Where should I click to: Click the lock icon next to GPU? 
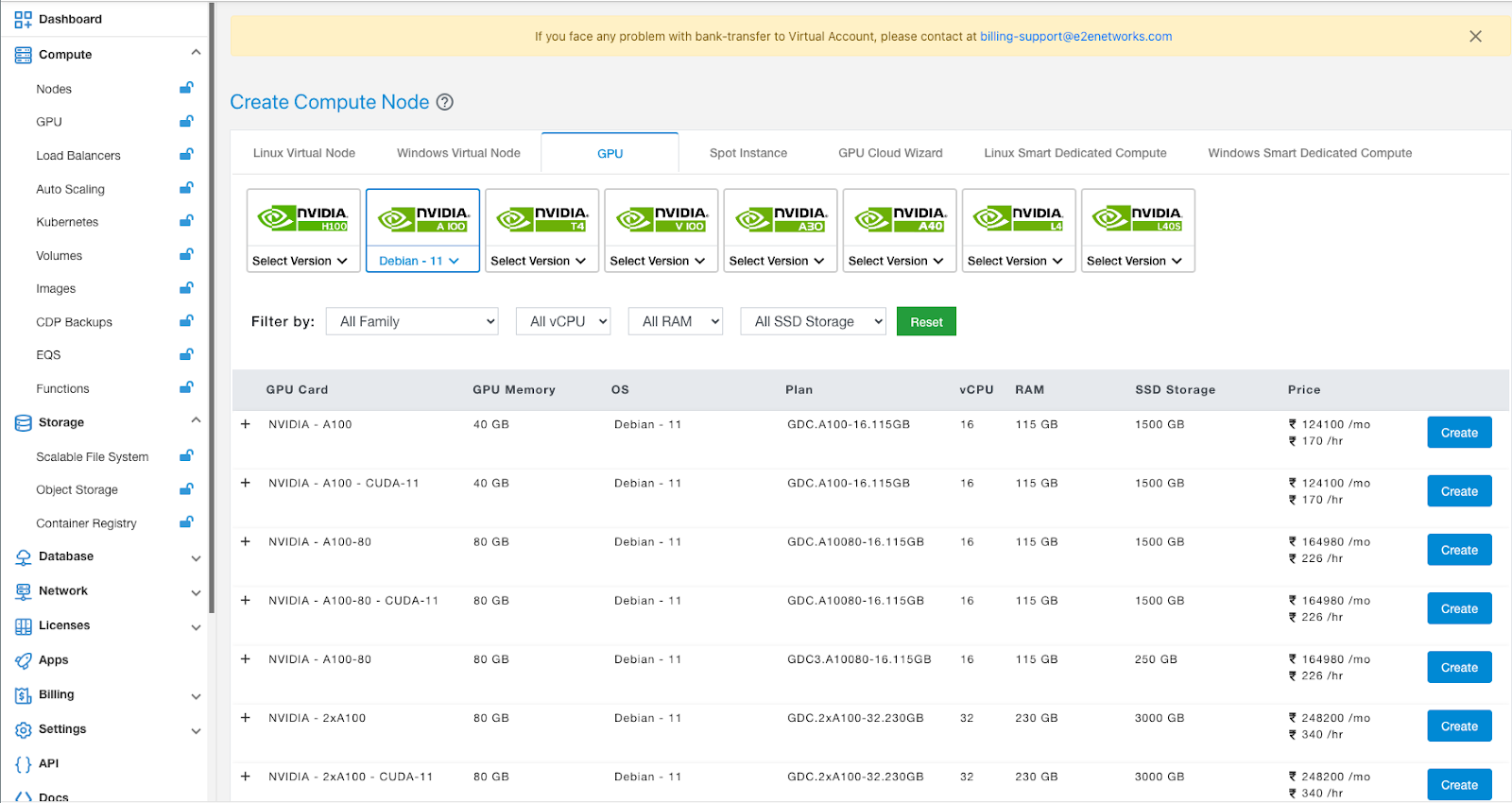coord(186,121)
